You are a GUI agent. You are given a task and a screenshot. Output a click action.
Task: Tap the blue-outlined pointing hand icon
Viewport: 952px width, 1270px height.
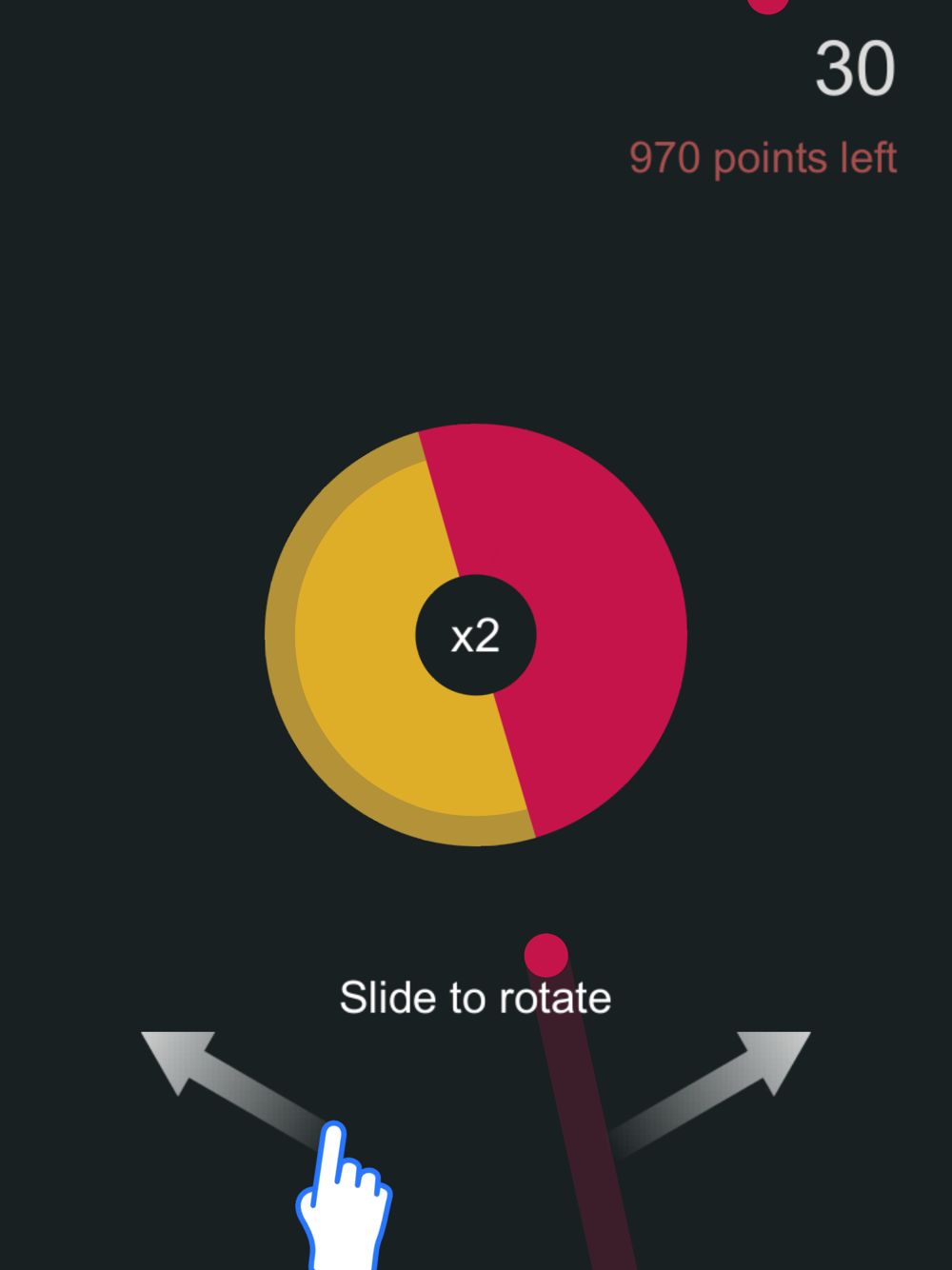coord(343,1196)
